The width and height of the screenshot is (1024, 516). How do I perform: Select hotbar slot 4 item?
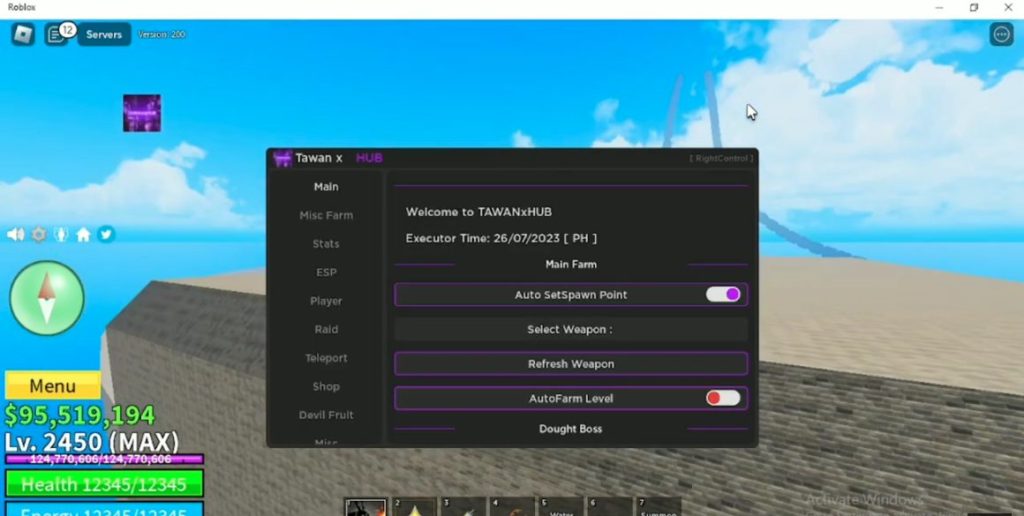tap(513, 507)
